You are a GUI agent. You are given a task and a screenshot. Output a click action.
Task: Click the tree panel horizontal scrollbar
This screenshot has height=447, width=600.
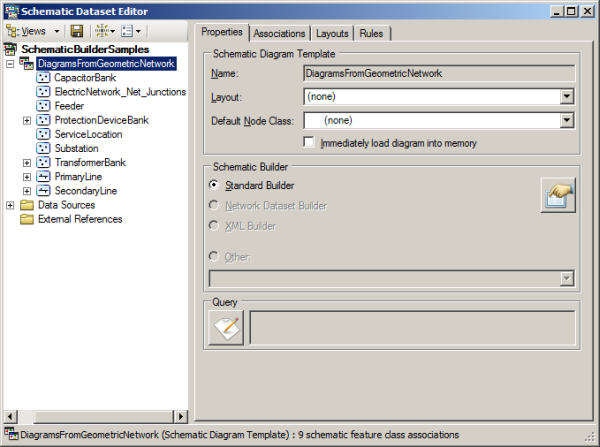(95, 416)
